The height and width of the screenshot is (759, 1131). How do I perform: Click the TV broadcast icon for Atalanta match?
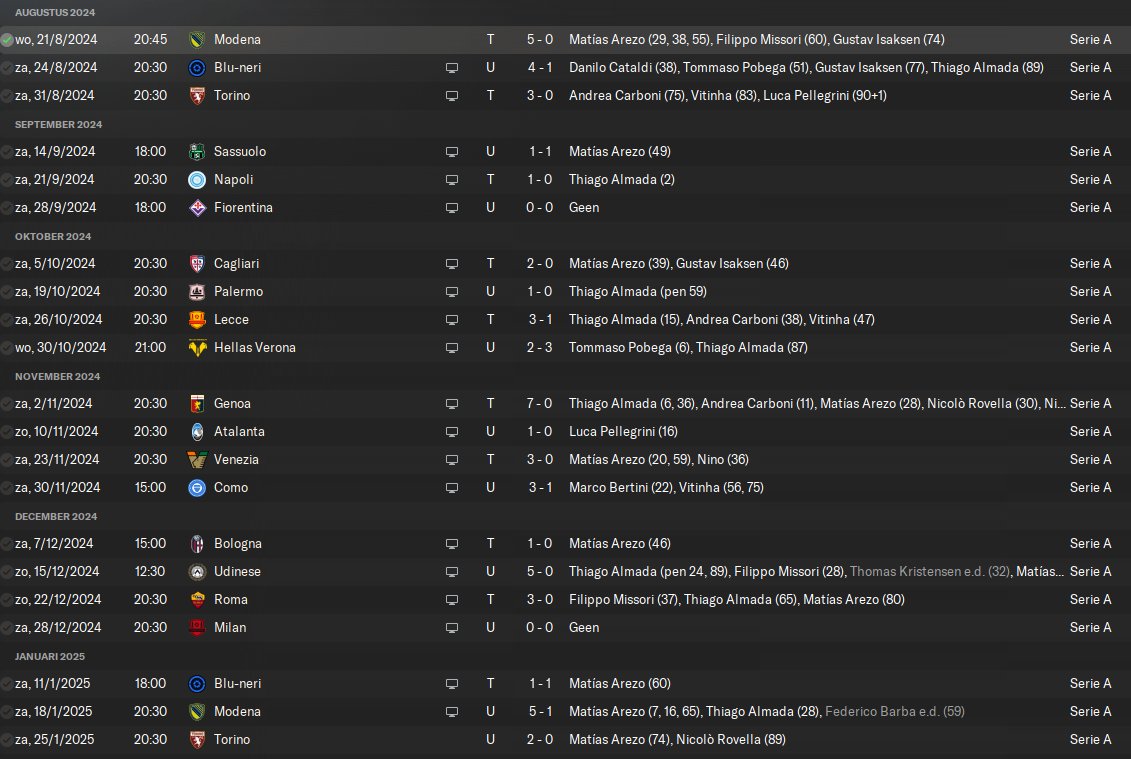[452, 432]
